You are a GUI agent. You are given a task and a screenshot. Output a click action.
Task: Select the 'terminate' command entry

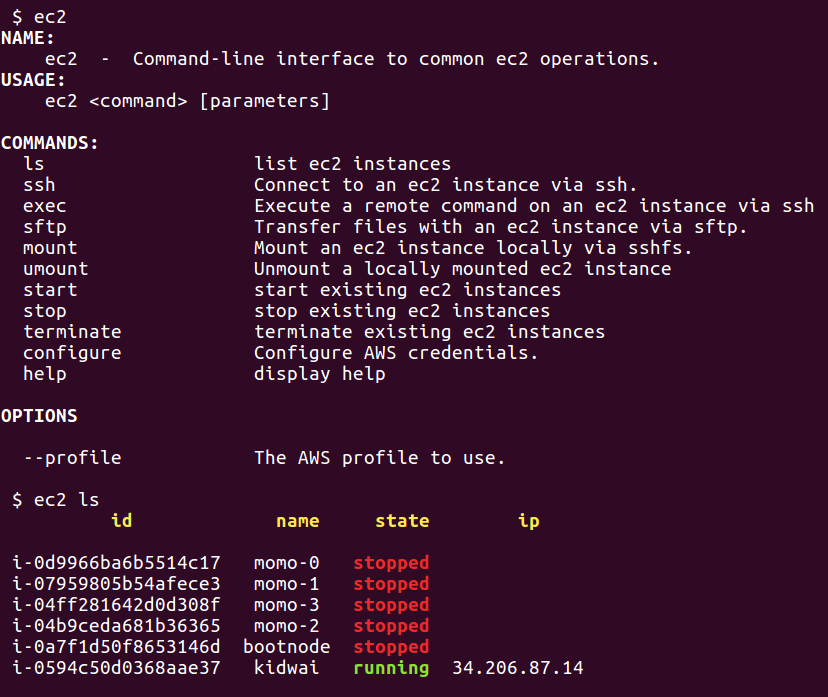[72, 332]
